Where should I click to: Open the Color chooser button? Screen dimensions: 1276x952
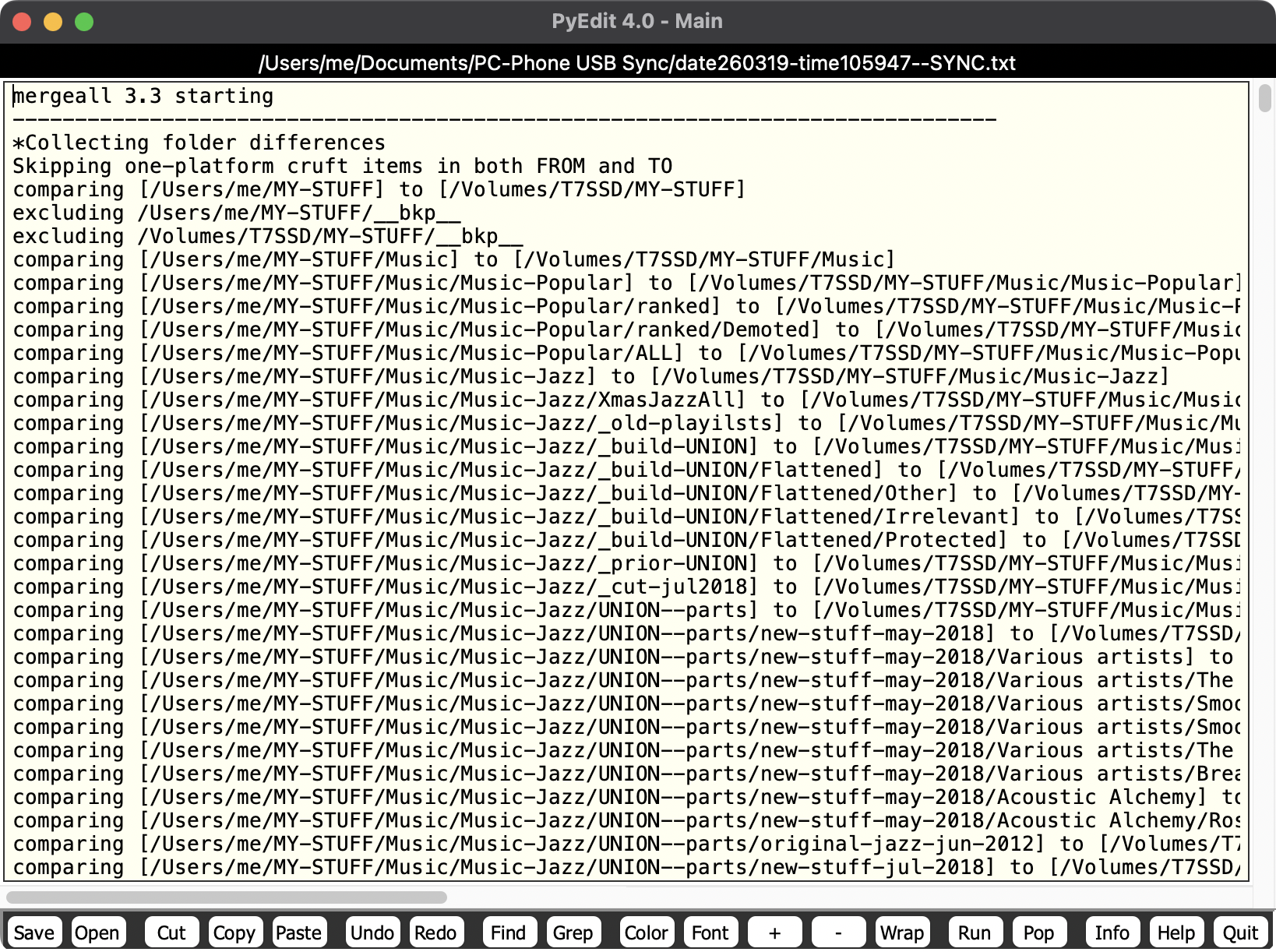tap(646, 933)
